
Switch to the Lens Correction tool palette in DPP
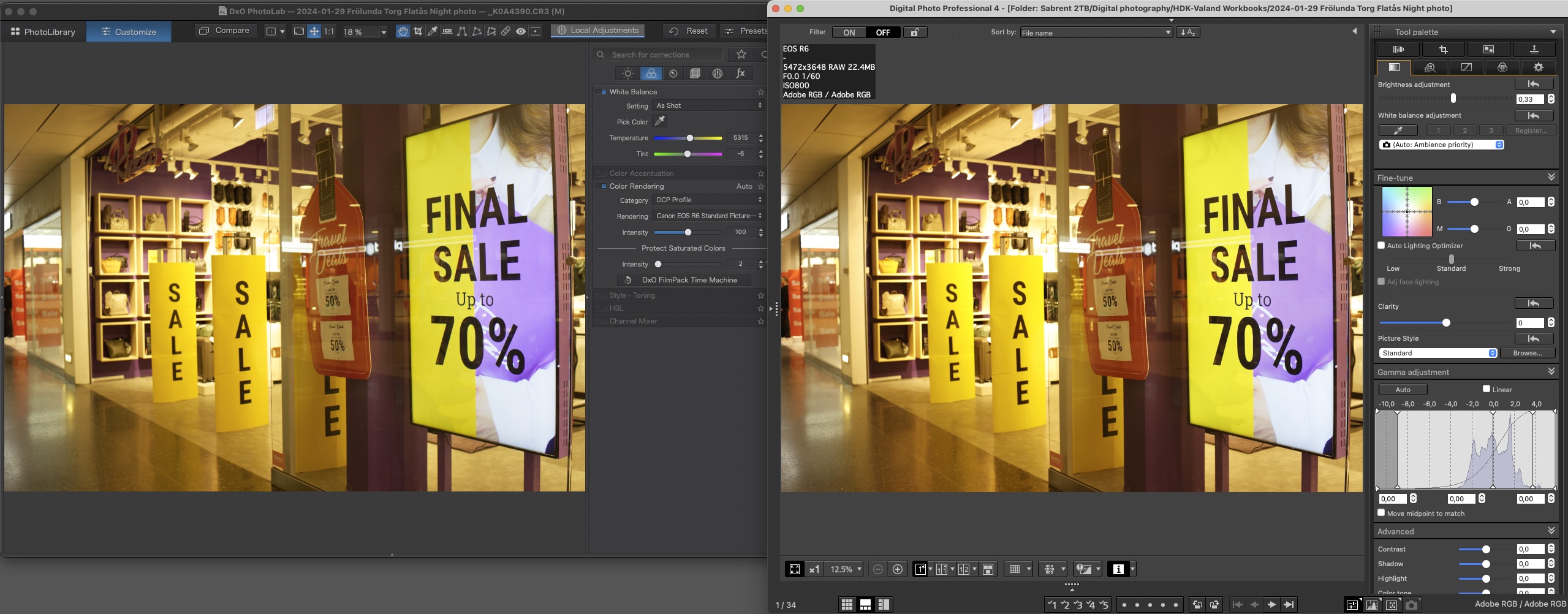pyautogui.click(x=1398, y=49)
